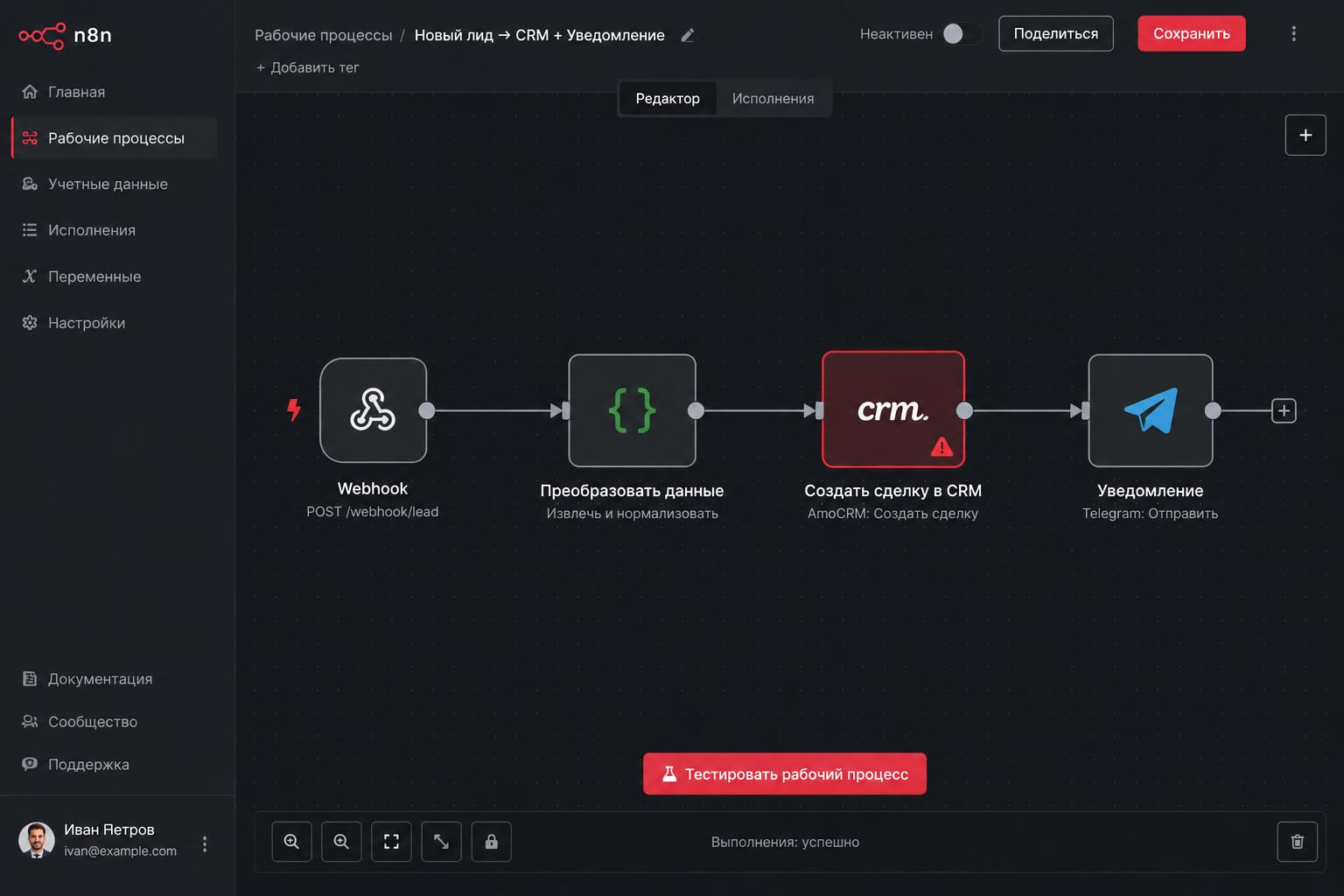This screenshot has height=896, width=1344.
Task: Click the leftmost magnifier zoom button in canvas toolbar
Action: tap(291, 842)
